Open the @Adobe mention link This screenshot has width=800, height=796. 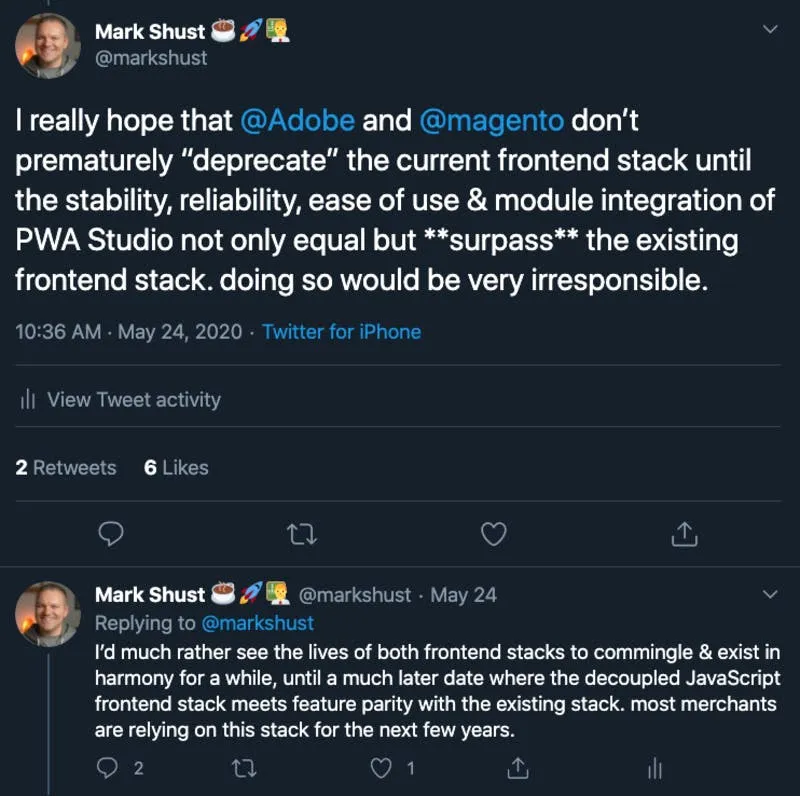click(x=298, y=121)
